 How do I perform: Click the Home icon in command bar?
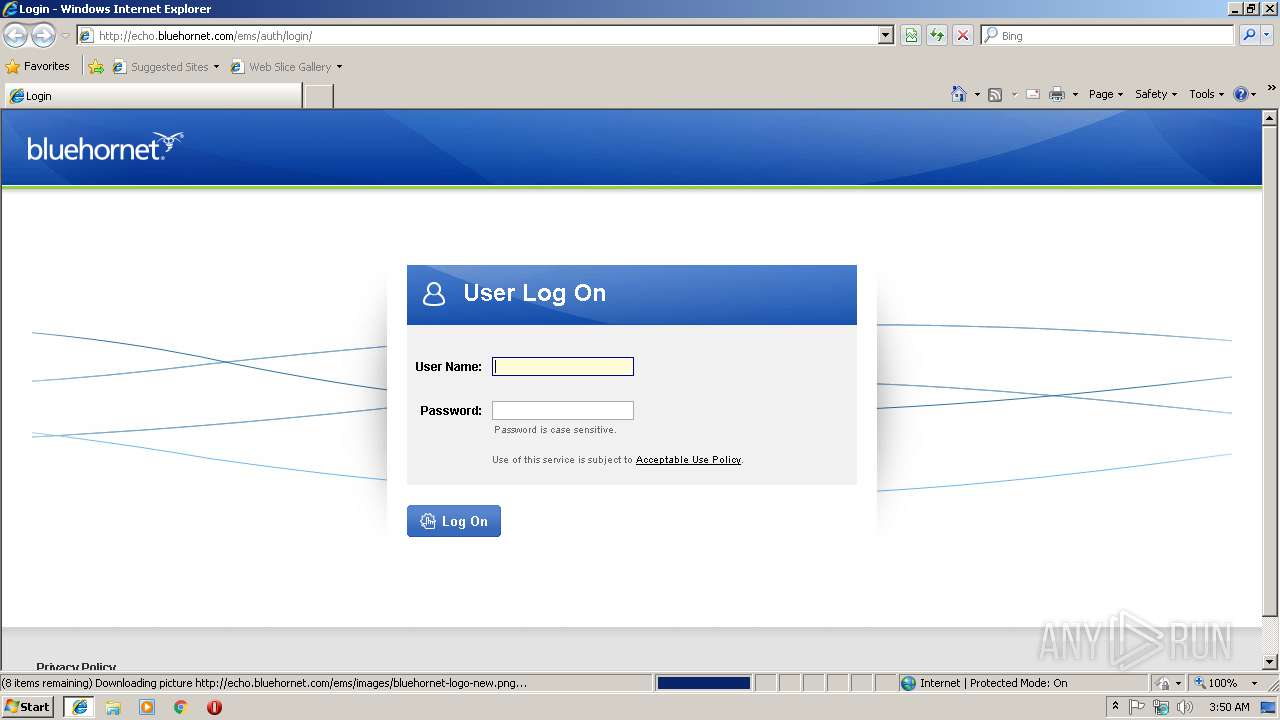pos(959,94)
